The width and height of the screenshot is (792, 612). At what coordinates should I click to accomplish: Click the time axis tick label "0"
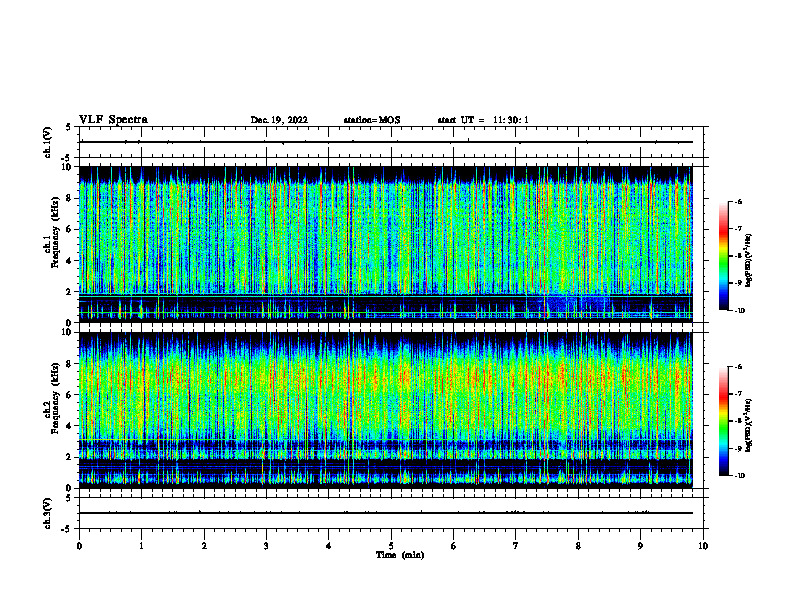(79, 546)
